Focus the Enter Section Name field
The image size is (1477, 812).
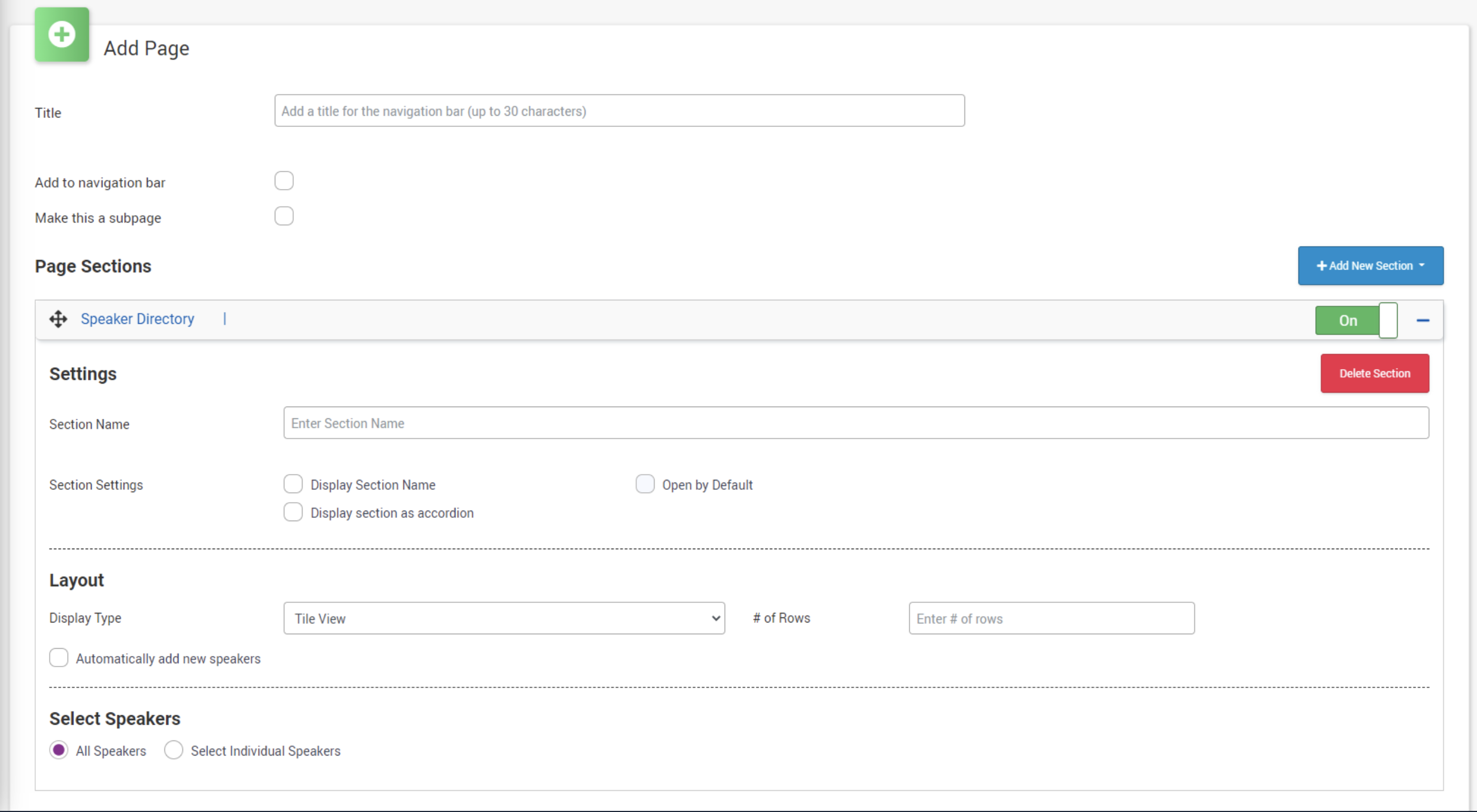pyautogui.click(x=856, y=423)
